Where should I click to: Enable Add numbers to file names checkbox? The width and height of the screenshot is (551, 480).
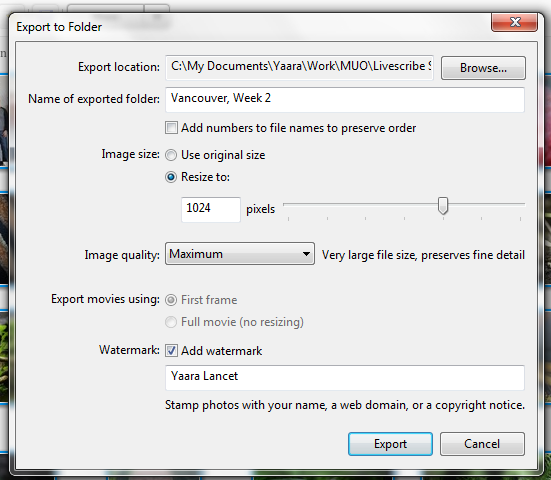[x=171, y=128]
